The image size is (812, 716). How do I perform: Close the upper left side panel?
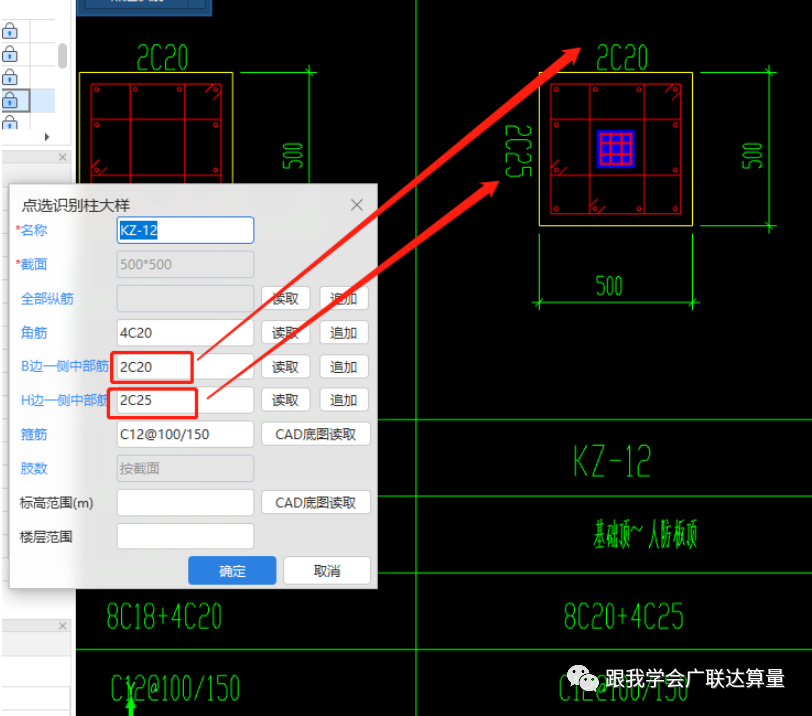[63, 157]
